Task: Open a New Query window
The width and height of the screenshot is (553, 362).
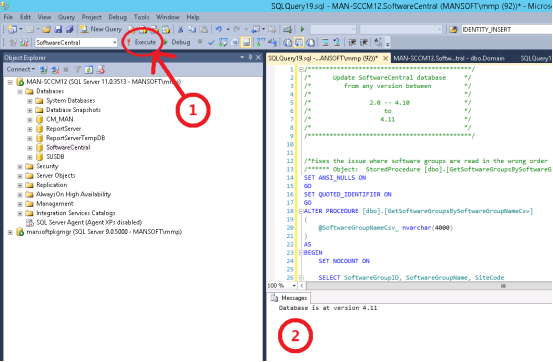Action: click(x=101, y=29)
